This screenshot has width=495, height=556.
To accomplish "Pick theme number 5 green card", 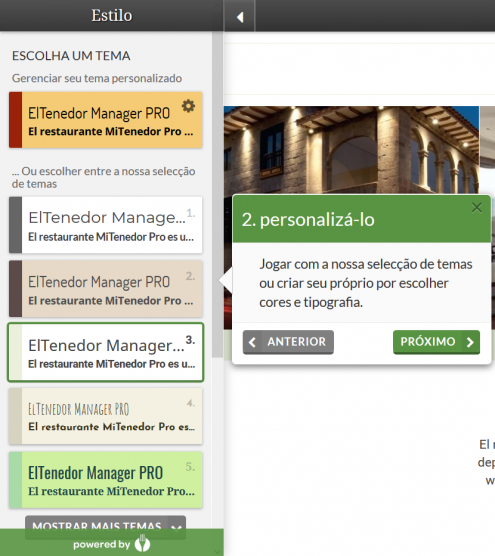I will pyautogui.click(x=106, y=480).
